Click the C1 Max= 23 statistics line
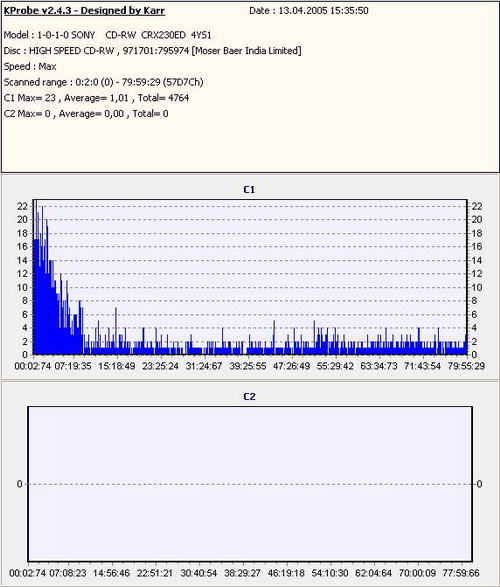This screenshot has height=587, width=500. [x=96, y=98]
